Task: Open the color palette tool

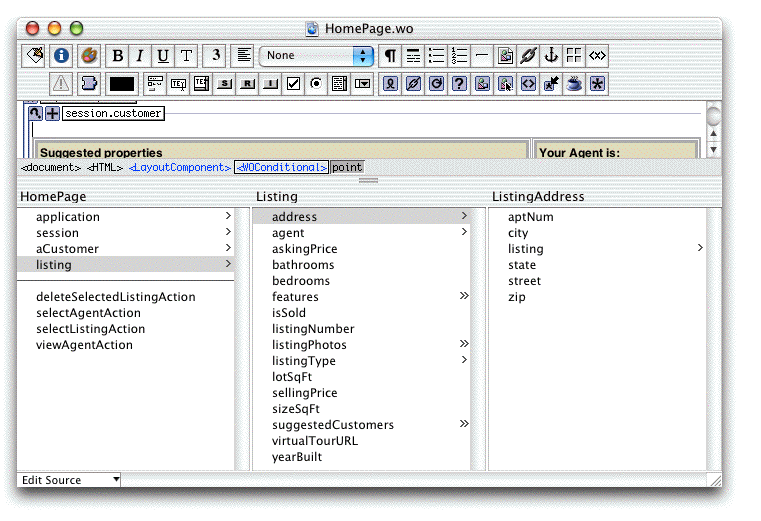Action: [x=88, y=56]
